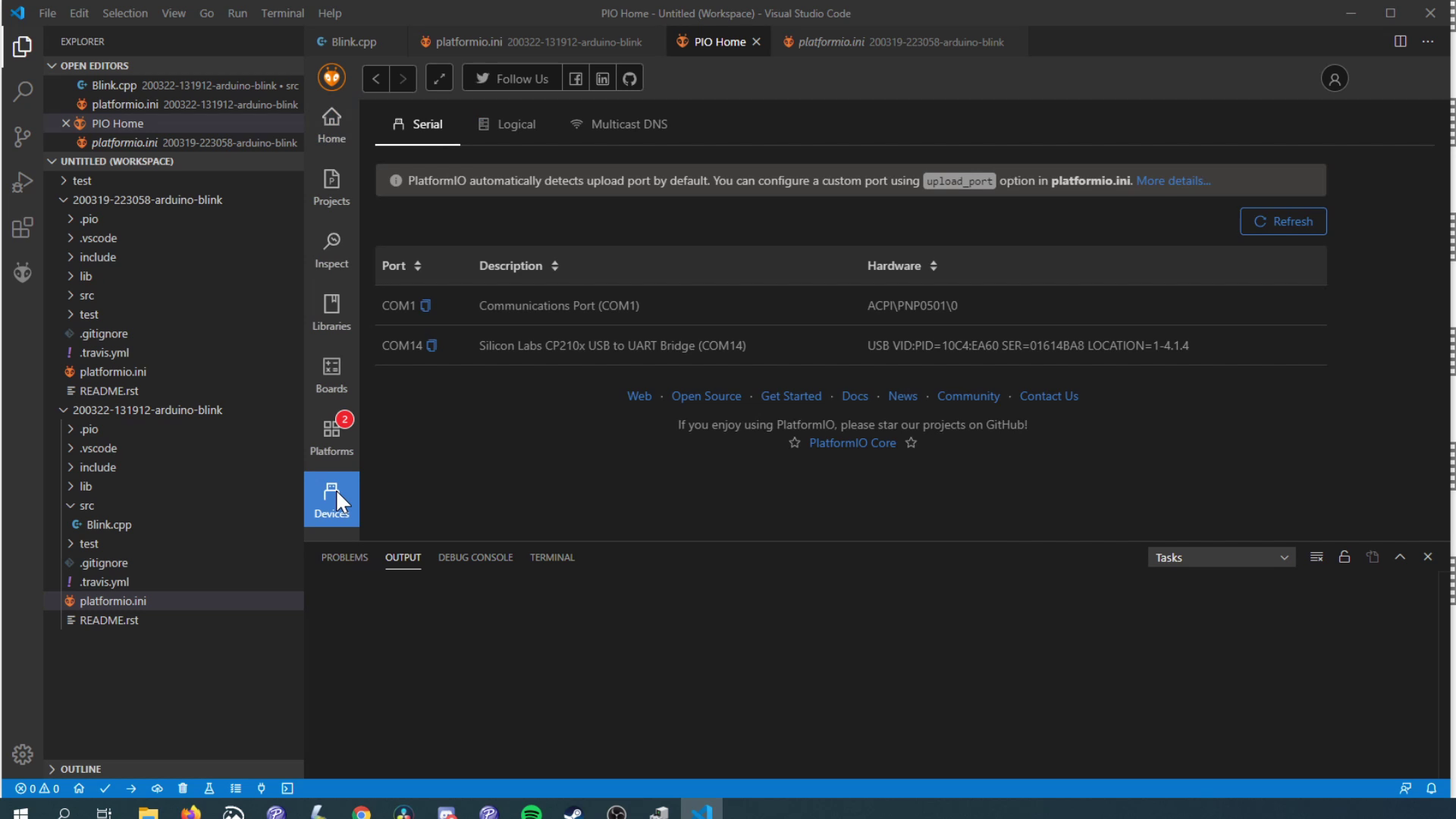
Task: Open the Inspect section in PIO Home
Action: 331,249
